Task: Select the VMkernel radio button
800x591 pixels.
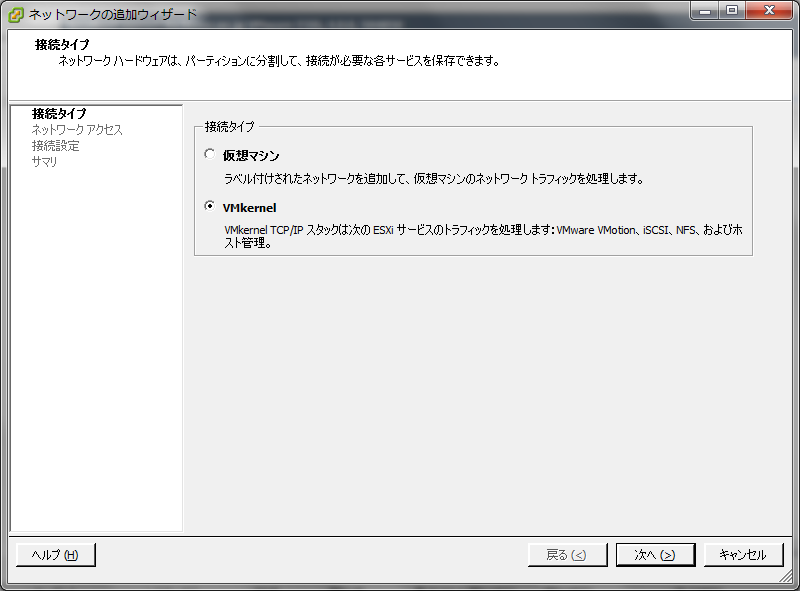Action: click(x=209, y=206)
